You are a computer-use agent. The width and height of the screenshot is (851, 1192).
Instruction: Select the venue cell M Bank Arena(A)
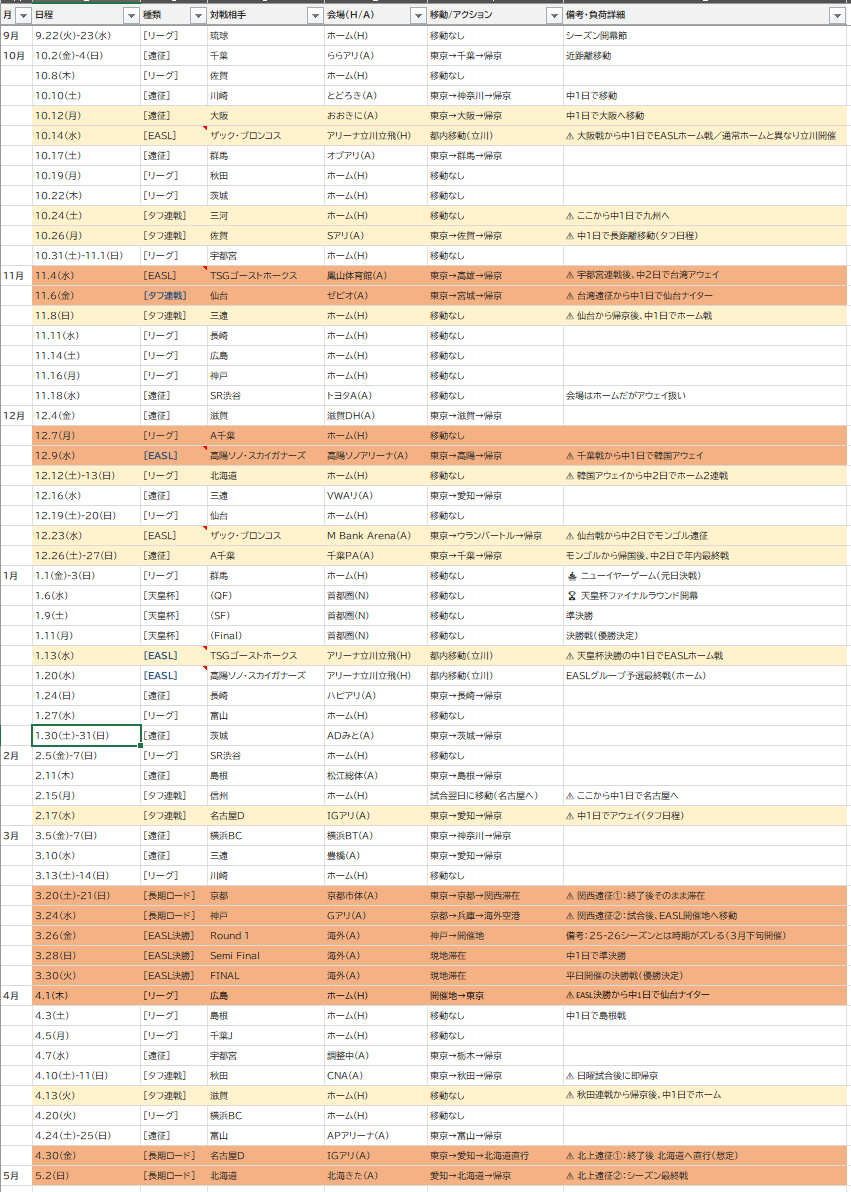(x=376, y=536)
